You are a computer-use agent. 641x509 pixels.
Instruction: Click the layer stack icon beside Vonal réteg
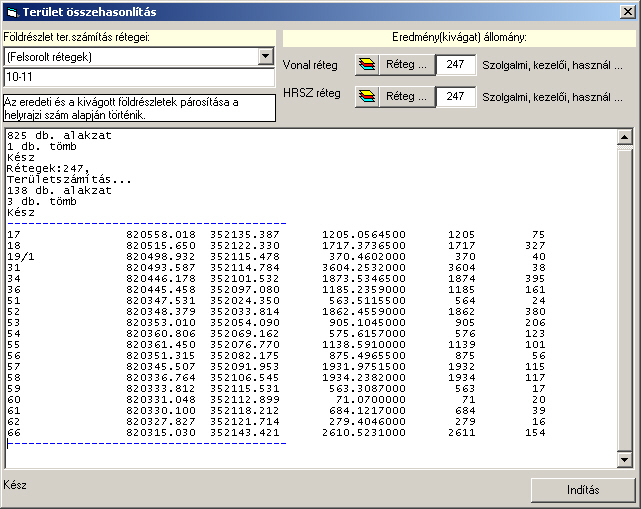tap(367, 65)
